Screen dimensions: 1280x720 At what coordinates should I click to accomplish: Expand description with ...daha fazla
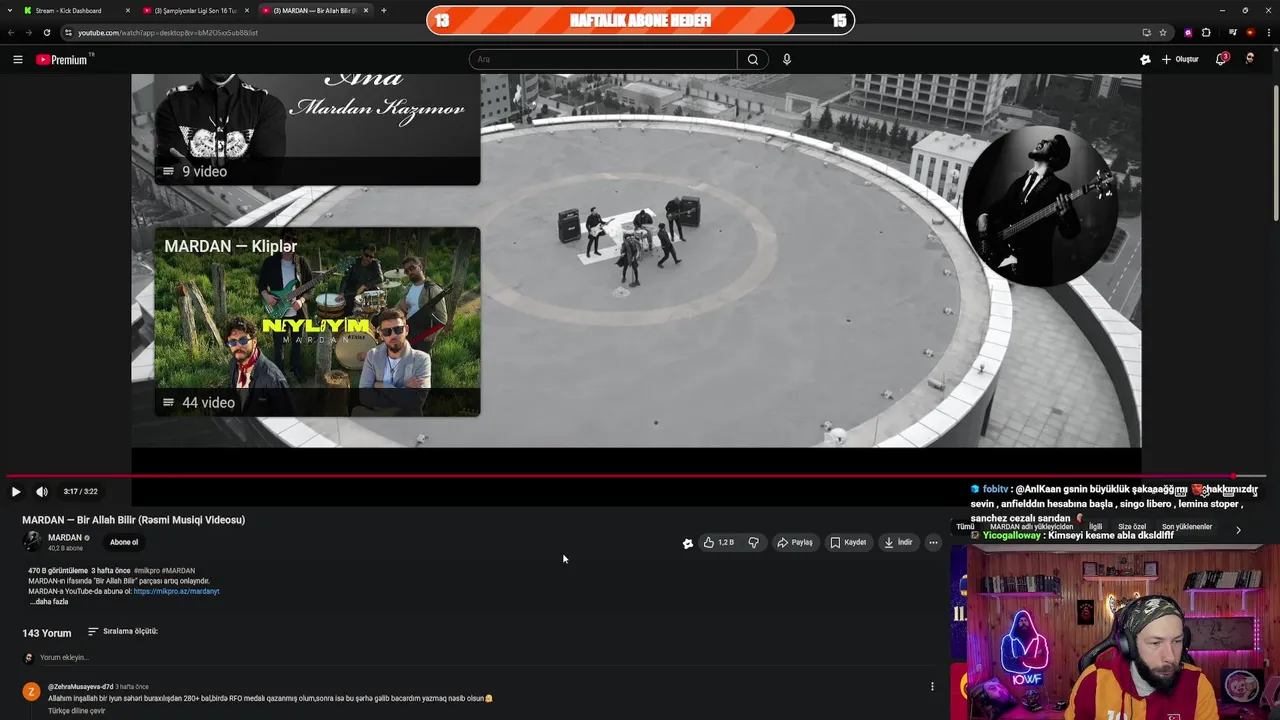(49, 602)
